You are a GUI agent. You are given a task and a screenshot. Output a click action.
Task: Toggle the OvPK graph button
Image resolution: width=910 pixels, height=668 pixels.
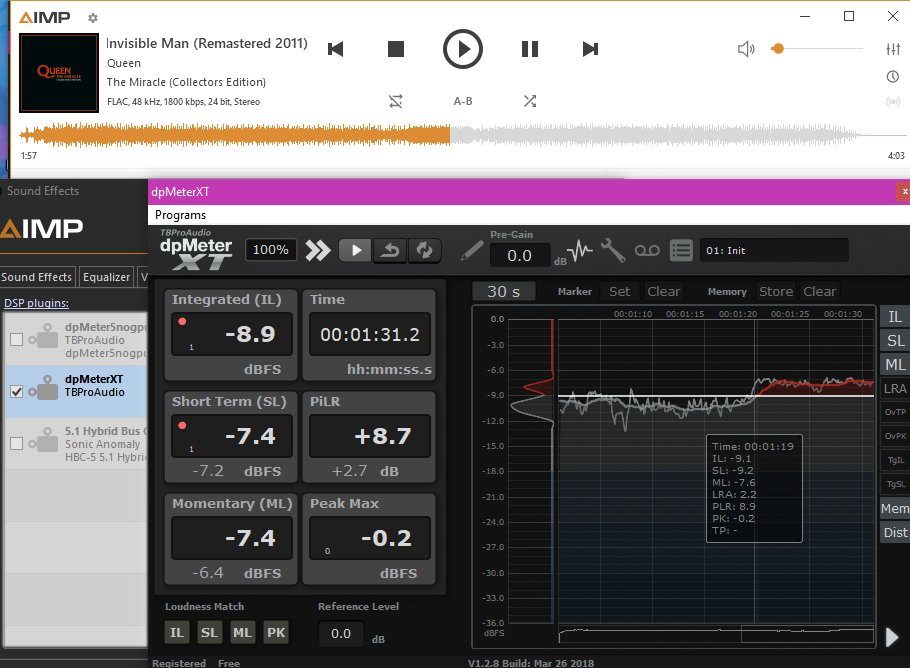click(x=895, y=436)
